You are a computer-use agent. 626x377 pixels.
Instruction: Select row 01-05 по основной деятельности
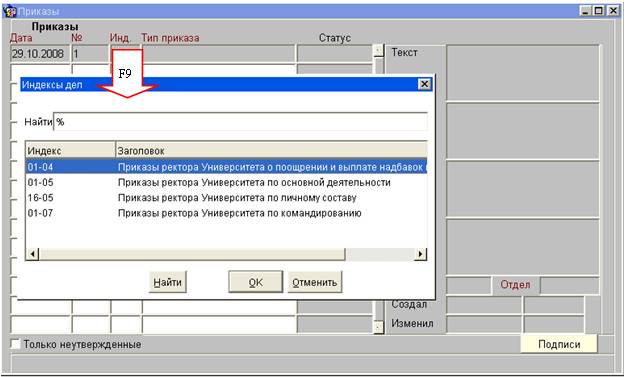226,183
